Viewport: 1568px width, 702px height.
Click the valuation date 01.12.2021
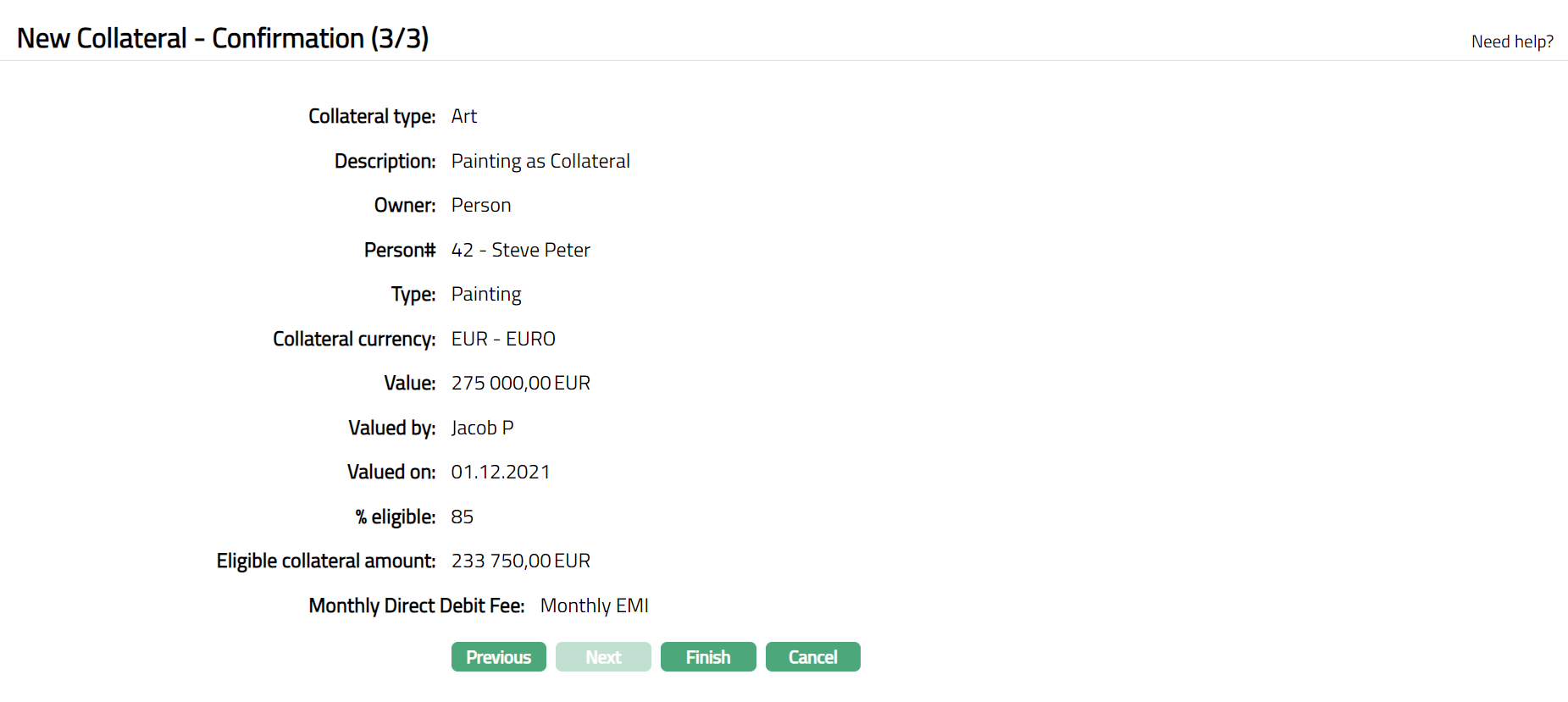500,472
